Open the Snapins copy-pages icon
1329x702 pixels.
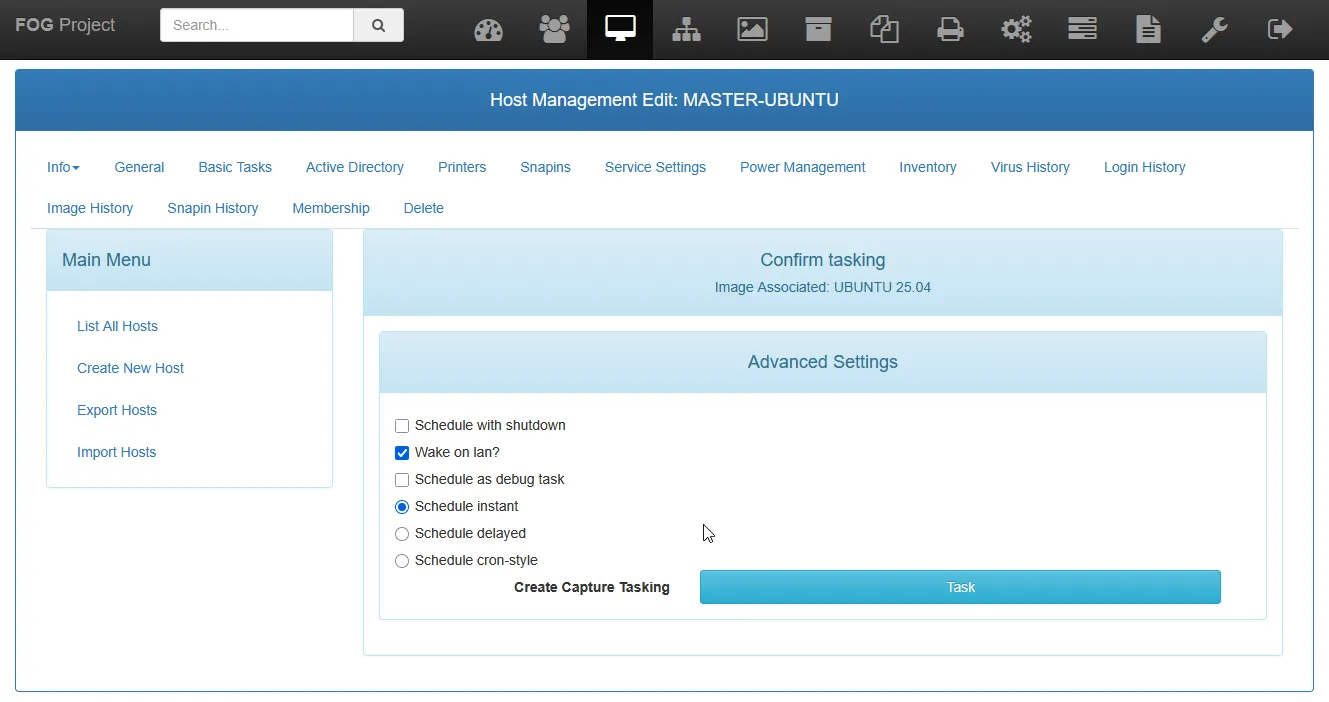tap(884, 30)
